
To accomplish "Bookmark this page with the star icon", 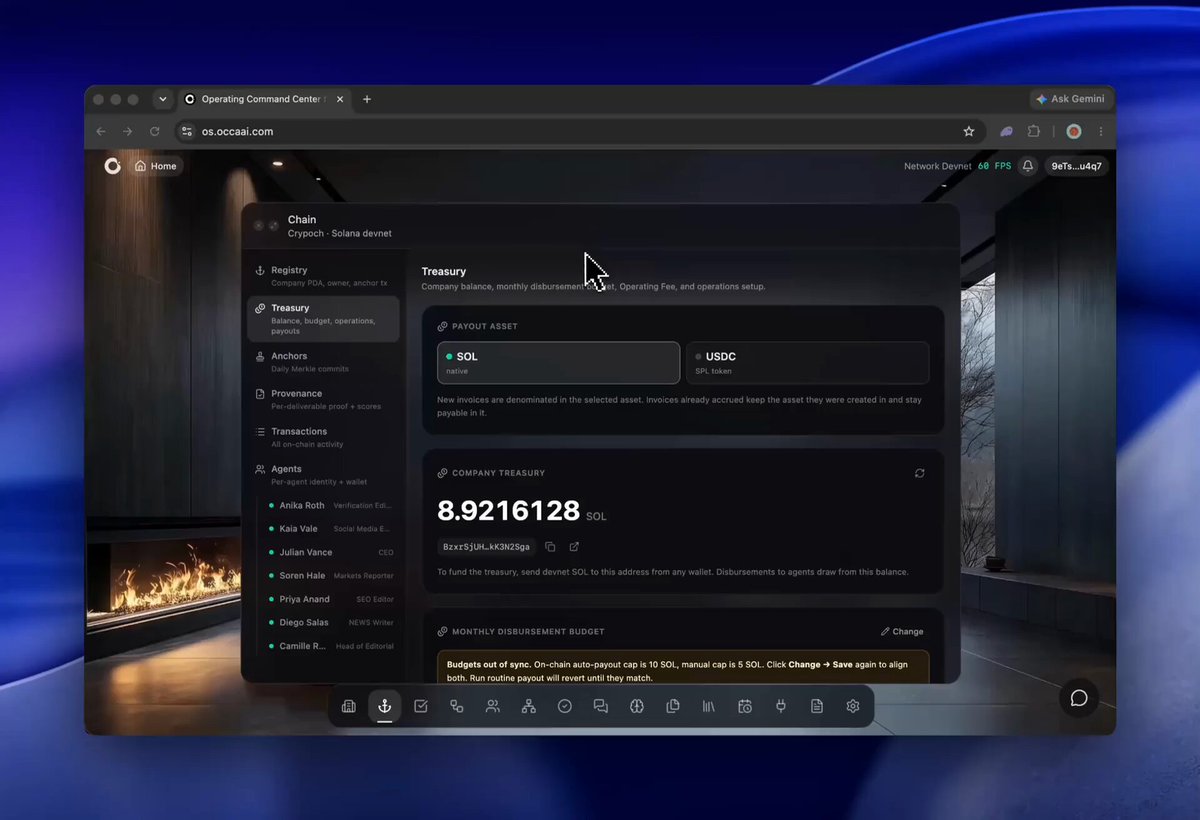I will click(968, 131).
